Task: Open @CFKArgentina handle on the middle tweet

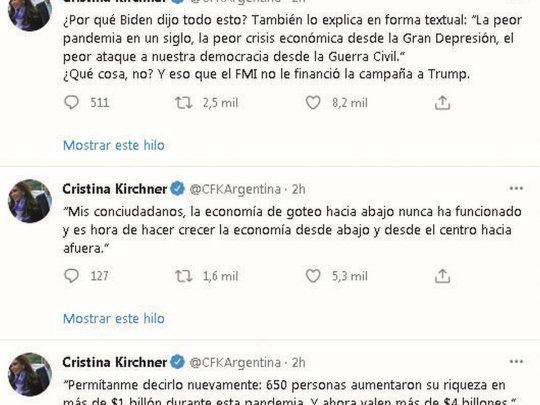Action: (235, 189)
